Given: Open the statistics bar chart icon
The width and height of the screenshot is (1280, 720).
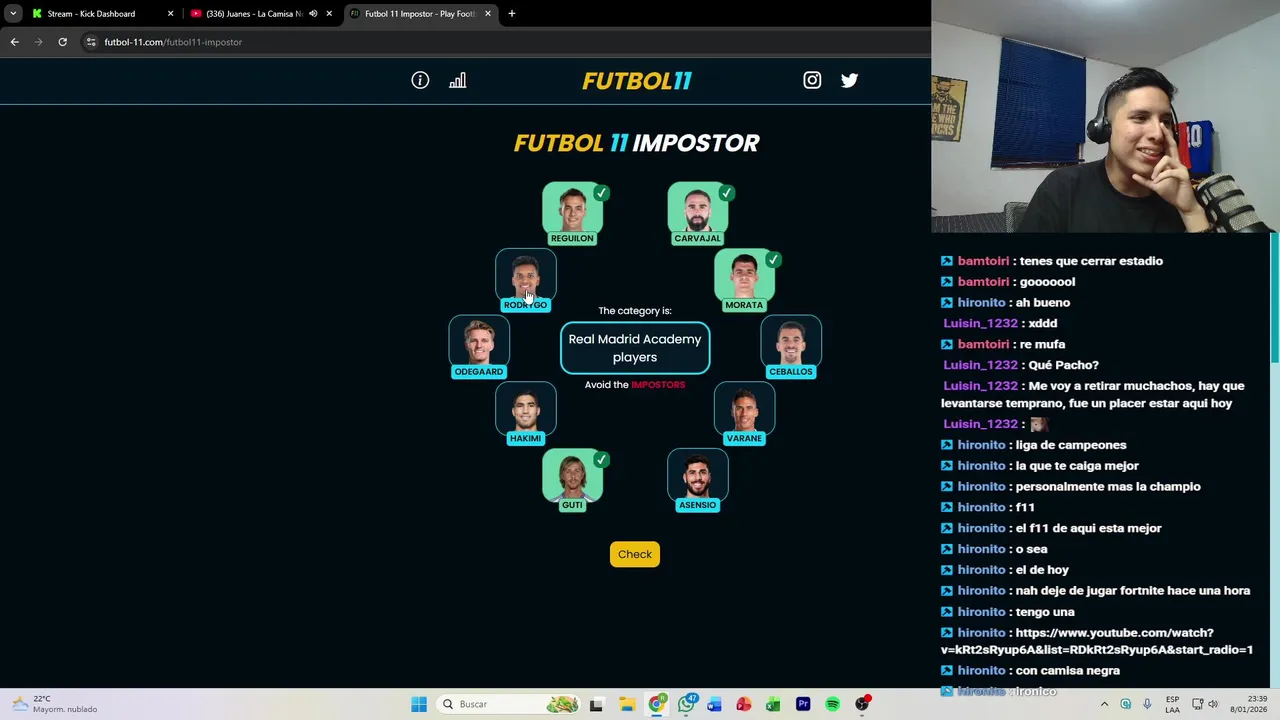Looking at the screenshot, I should [x=457, y=80].
